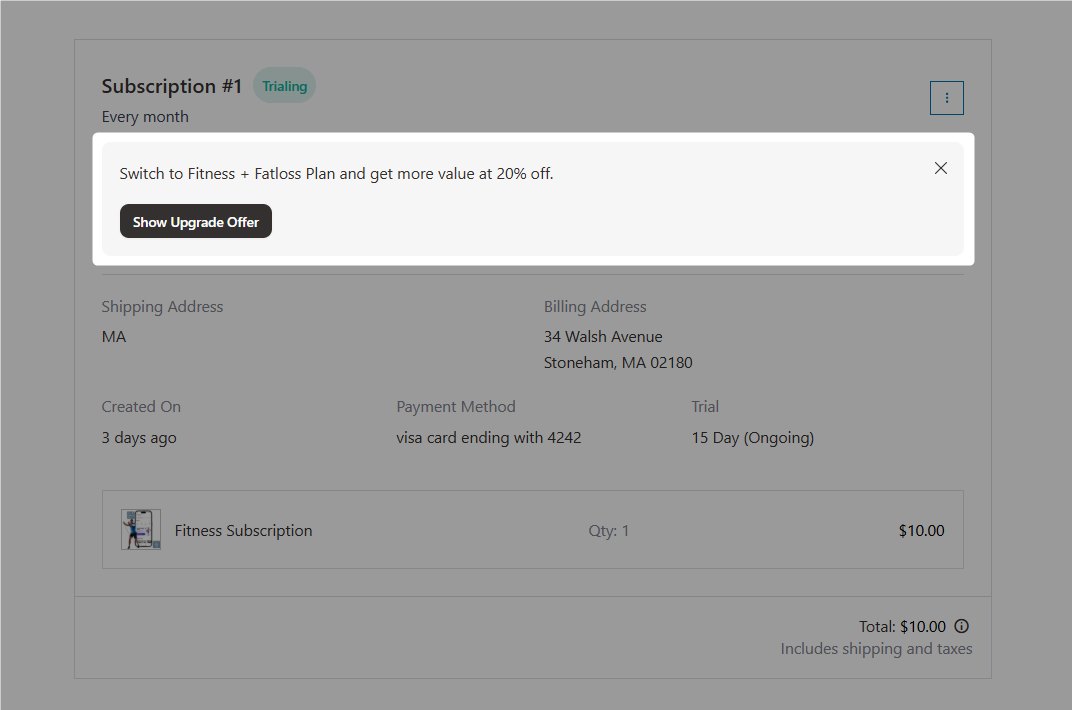This screenshot has width=1072, height=710.
Task: Click the Created On timestamp
Action: 138,437
